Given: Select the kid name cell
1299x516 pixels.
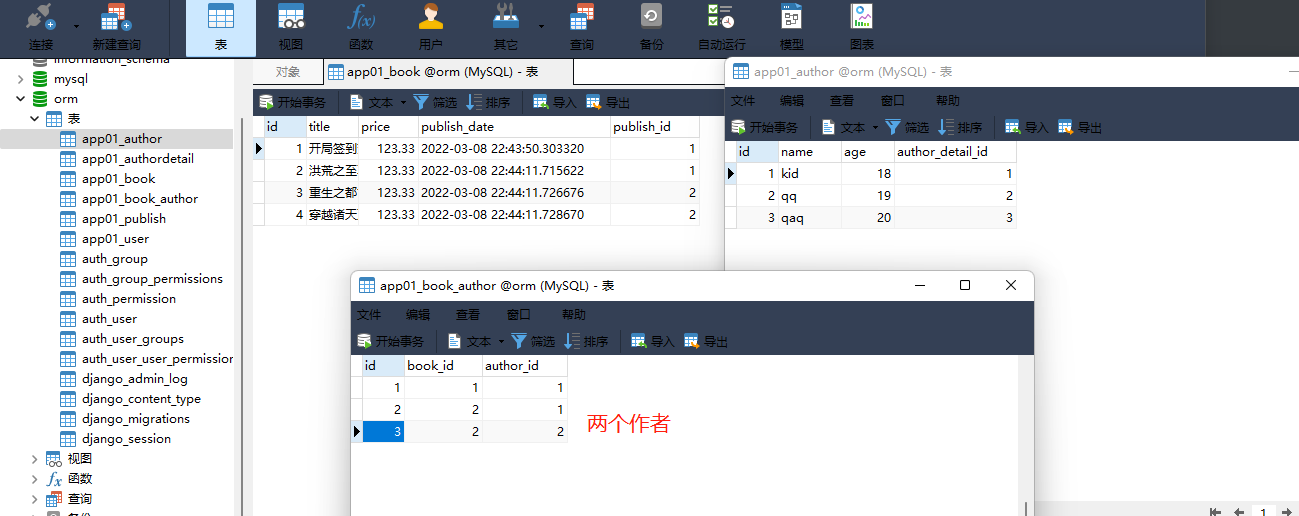Looking at the screenshot, I should 810,174.
